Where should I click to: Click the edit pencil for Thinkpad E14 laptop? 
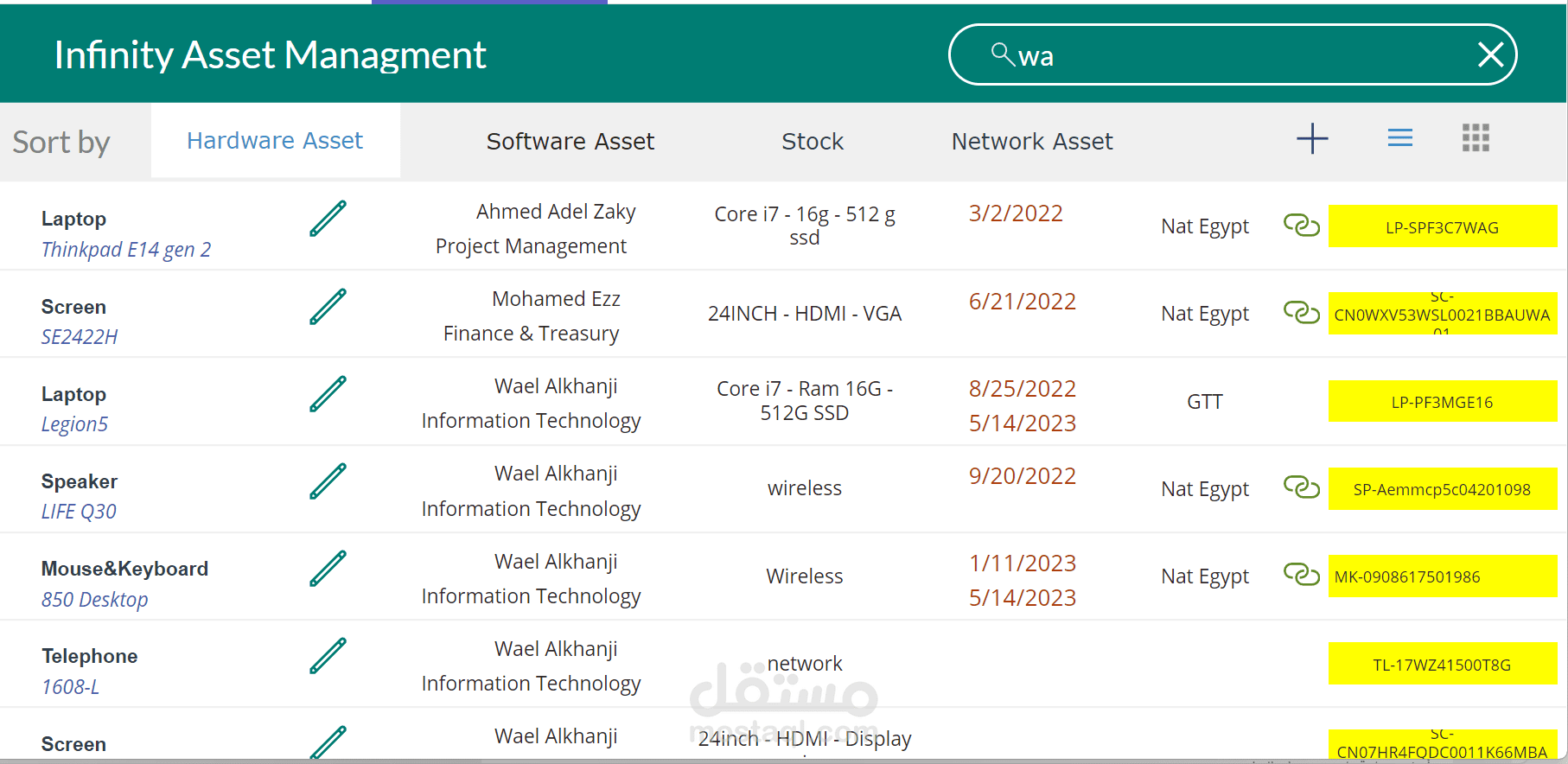coord(328,219)
